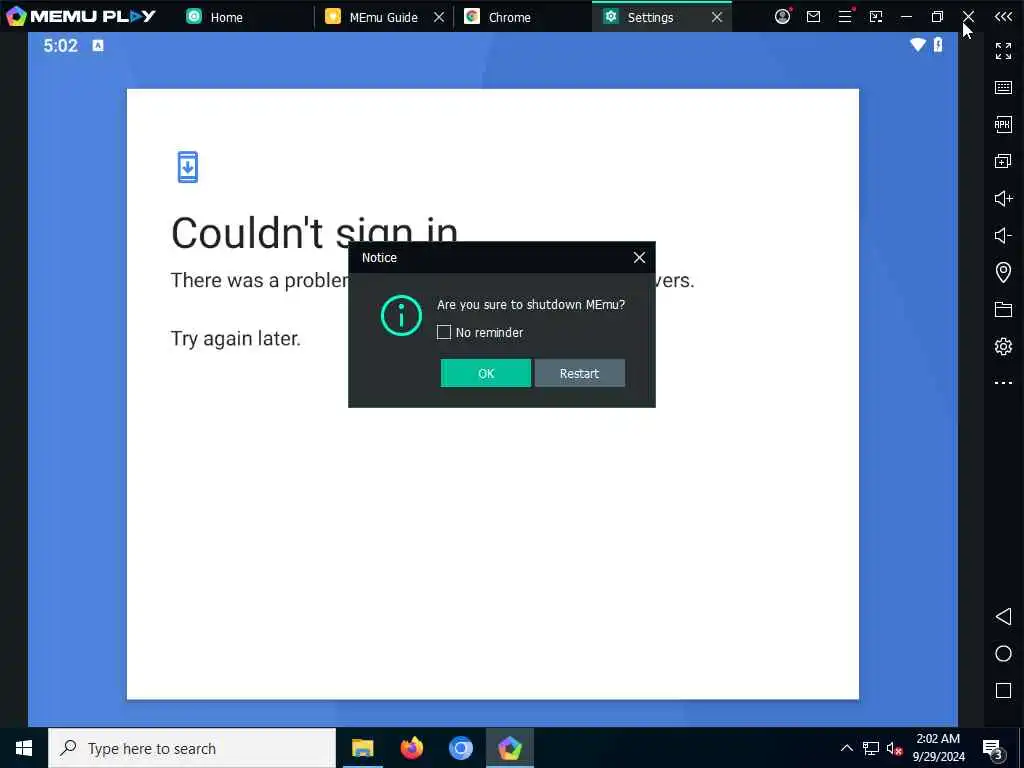
Task: Select the Settings tab
Action: (x=650, y=17)
